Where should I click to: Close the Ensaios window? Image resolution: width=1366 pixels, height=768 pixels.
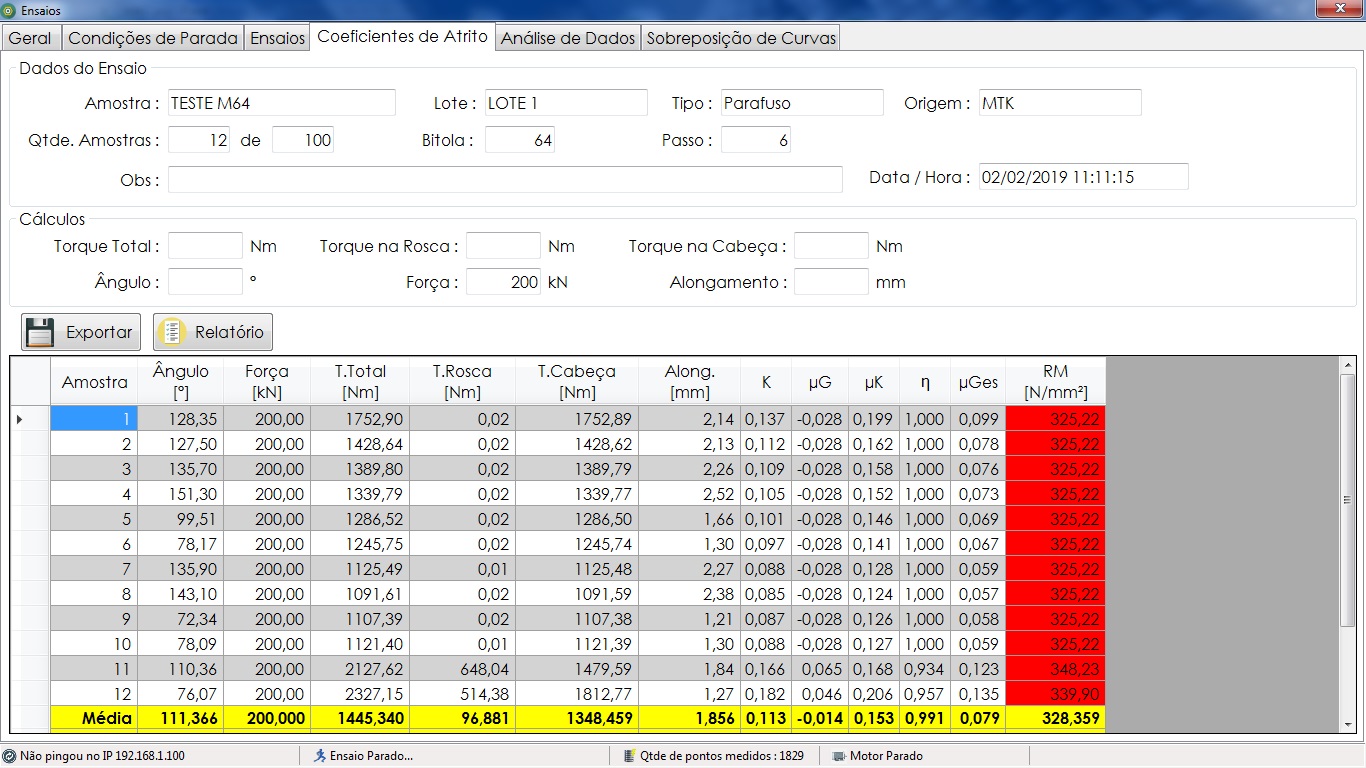[1338, 9]
